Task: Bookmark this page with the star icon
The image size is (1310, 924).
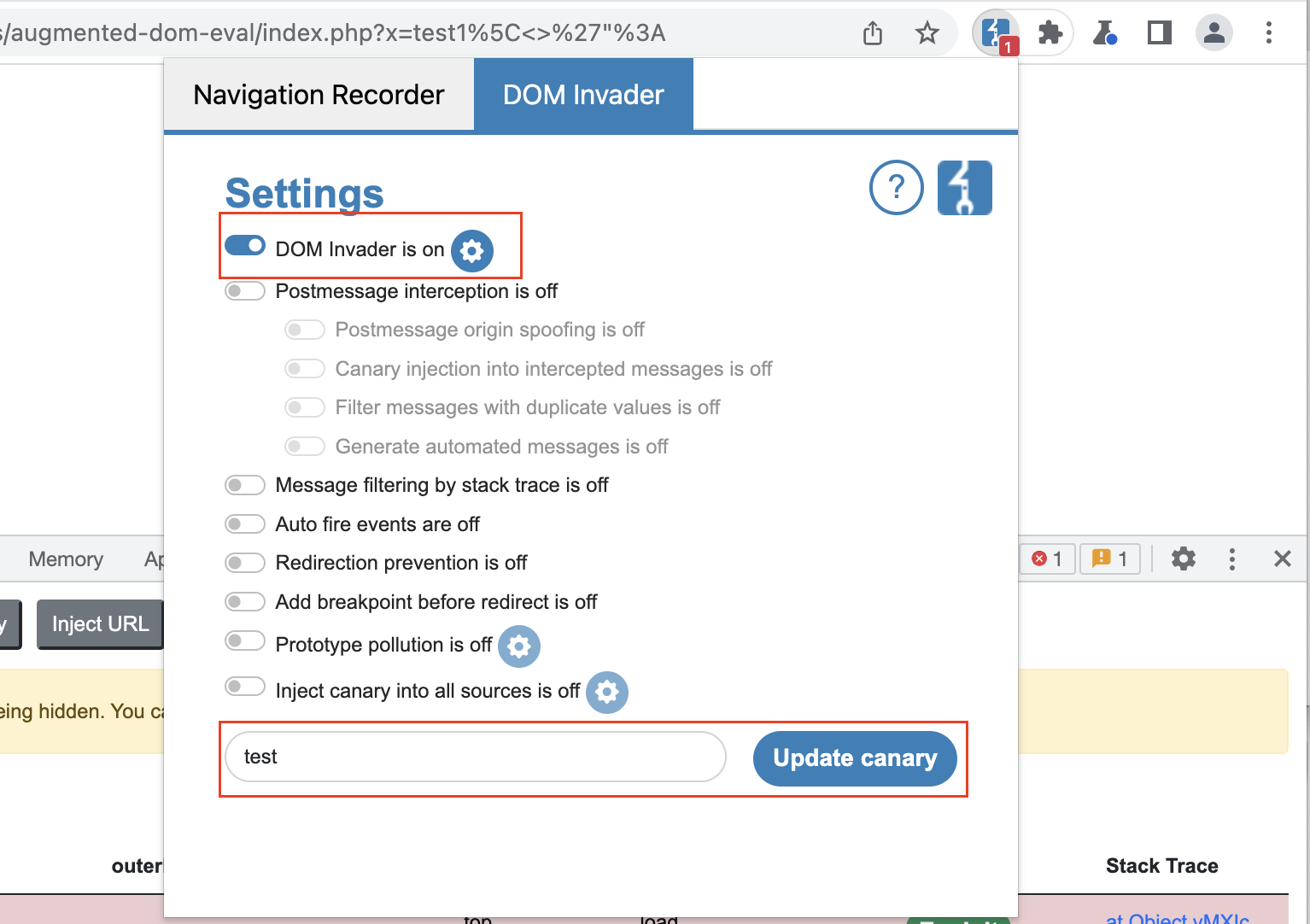Action: pos(927,33)
